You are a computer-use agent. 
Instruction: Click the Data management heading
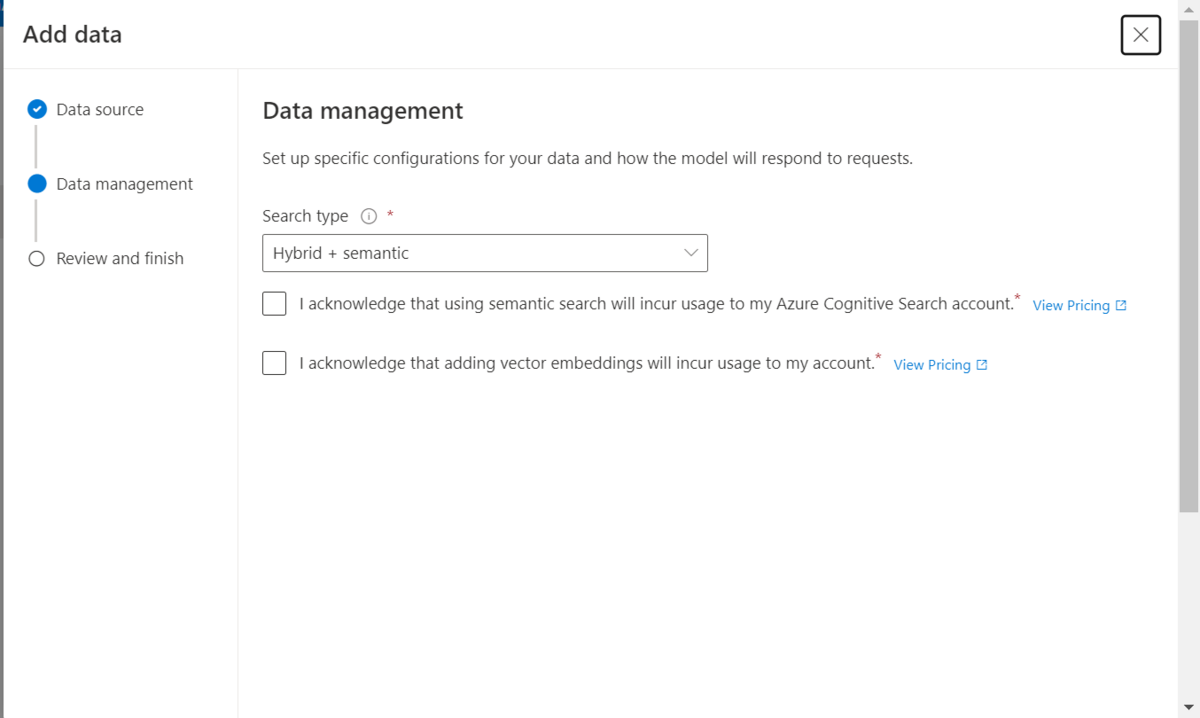[363, 111]
